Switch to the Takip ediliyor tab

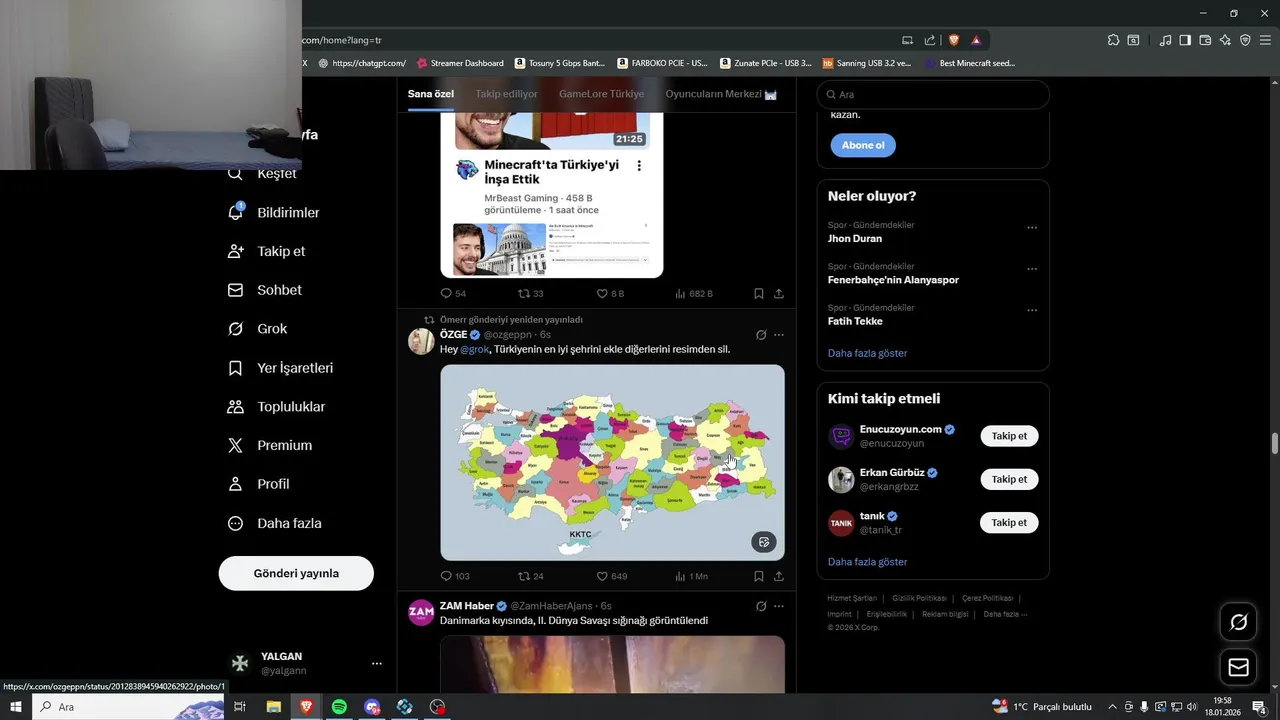click(x=506, y=94)
